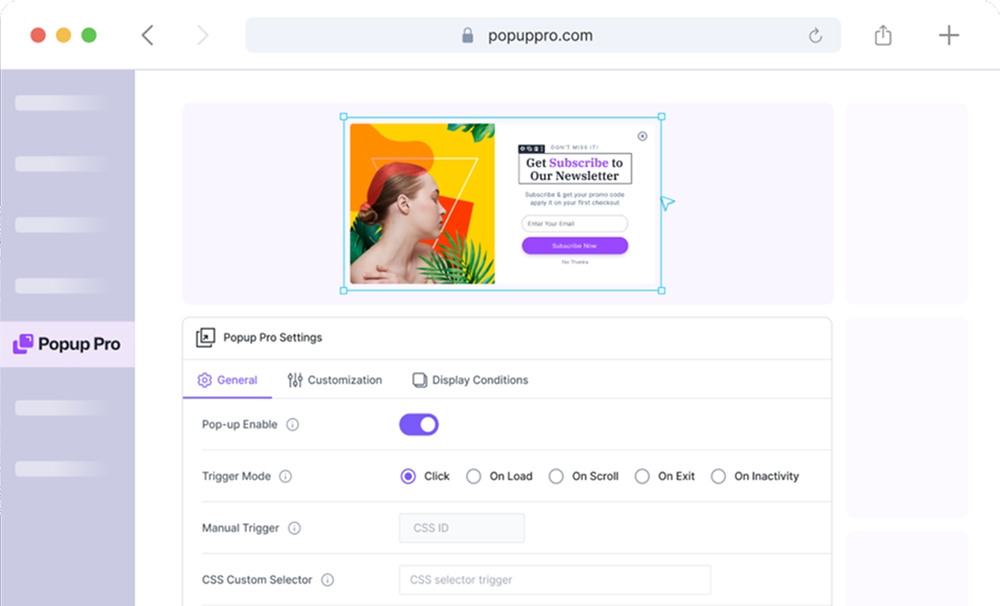Screen dimensions: 1000x606
Task: Select the On Inactivity radio button
Action: pyautogui.click(x=718, y=477)
